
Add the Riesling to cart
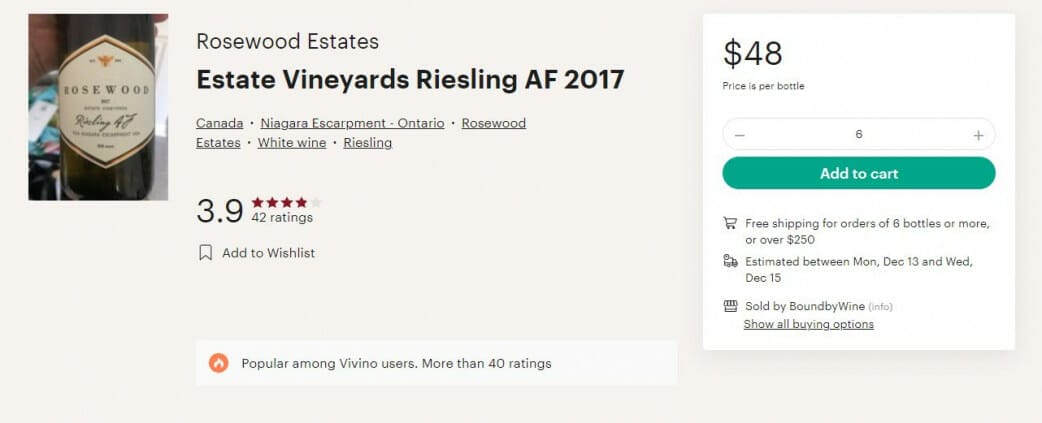(x=859, y=173)
